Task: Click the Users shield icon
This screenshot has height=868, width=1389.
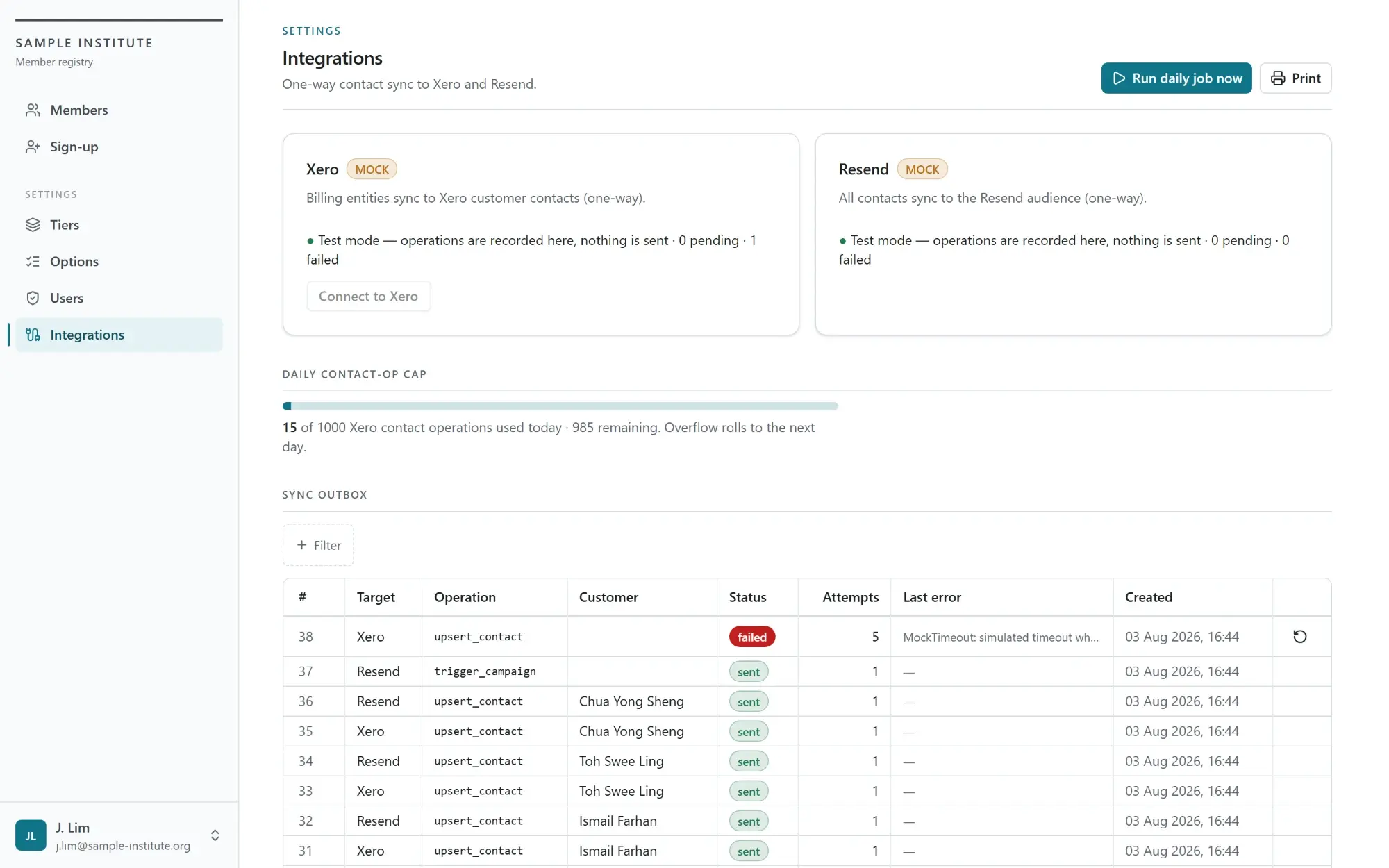Action: (33, 298)
